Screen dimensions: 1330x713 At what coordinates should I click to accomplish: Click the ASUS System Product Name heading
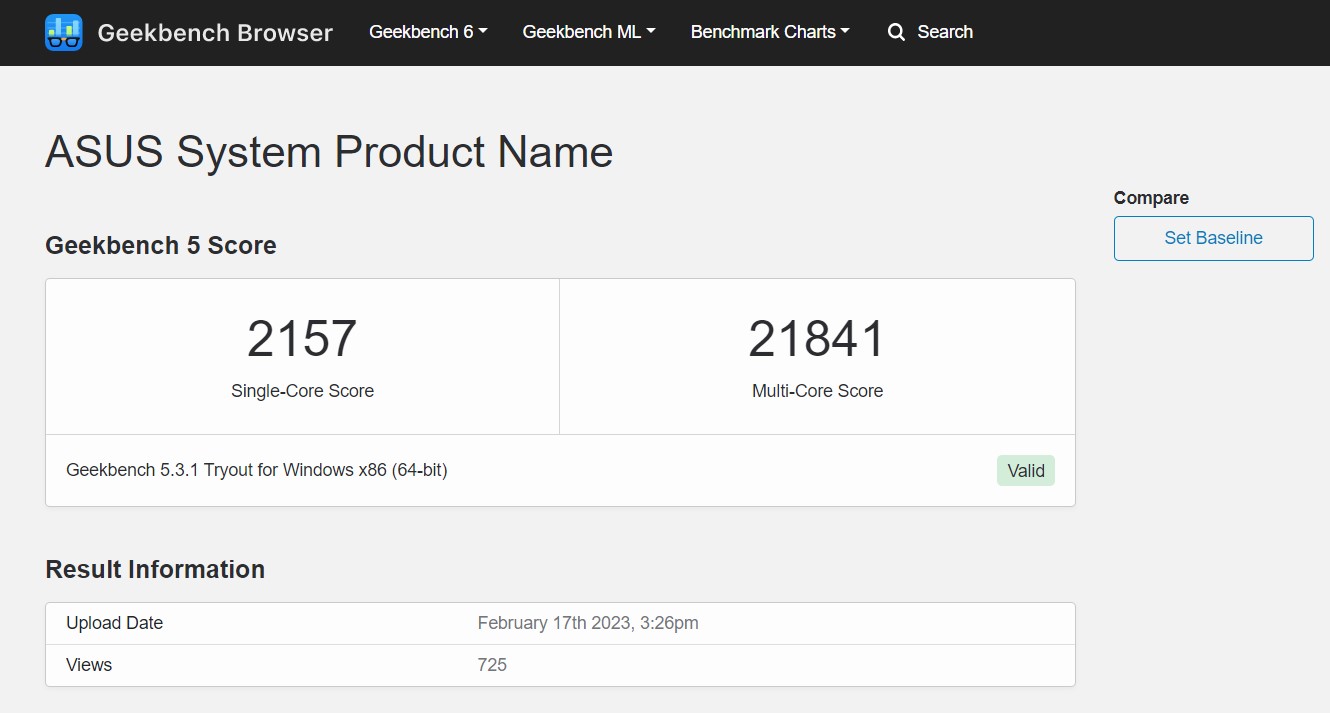329,152
